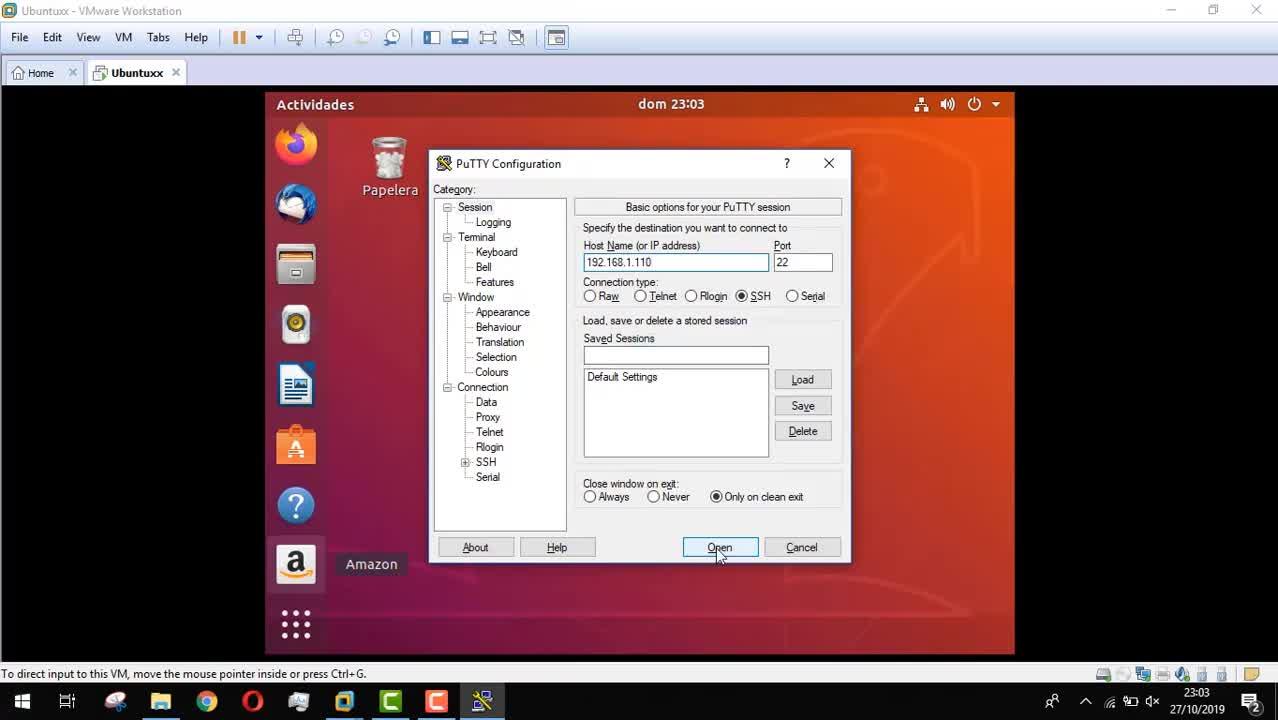Open the VM menu in VMware
Image resolution: width=1278 pixels, height=720 pixels.
pyautogui.click(x=123, y=37)
